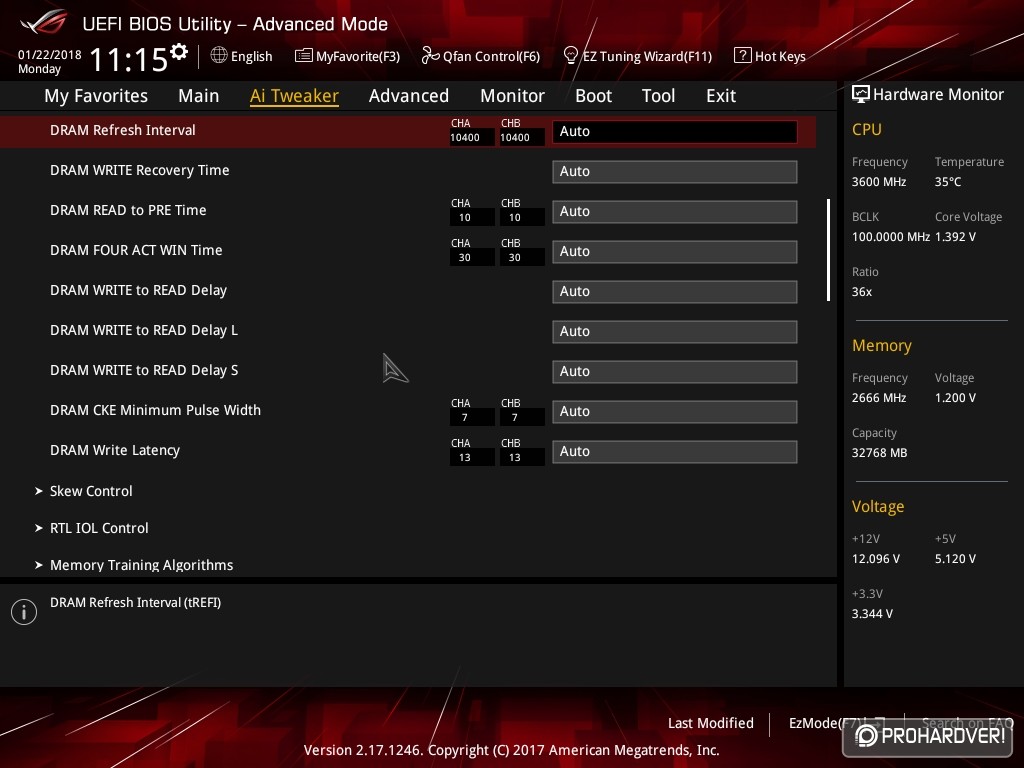Open the Boot tab
Screen dimensions: 1024x768
point(593,96)
